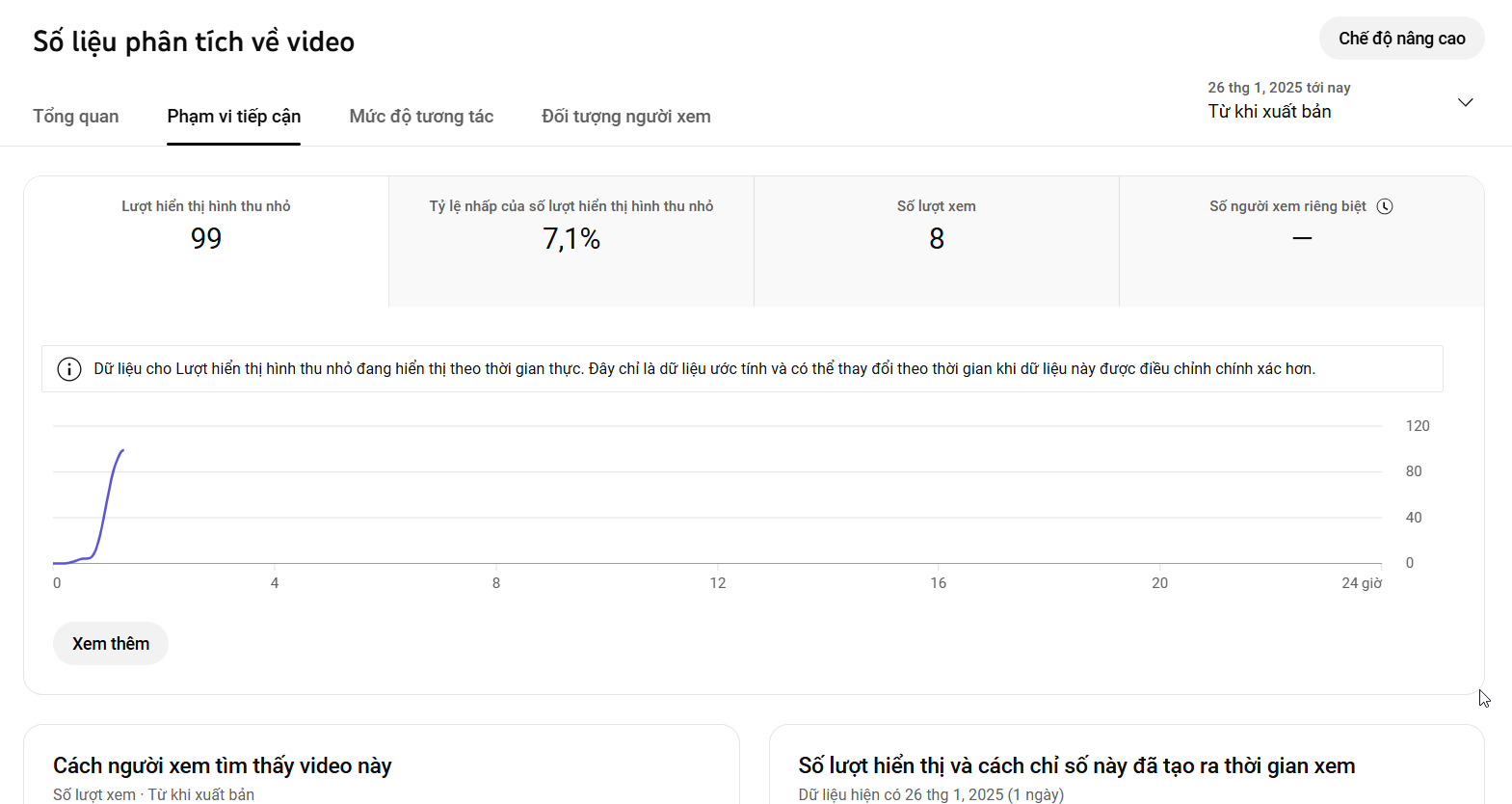Viewport: 1512px width, 804px height.
Task: Click the peak of the impressions line chart
Action: click(x=122, y=450)
